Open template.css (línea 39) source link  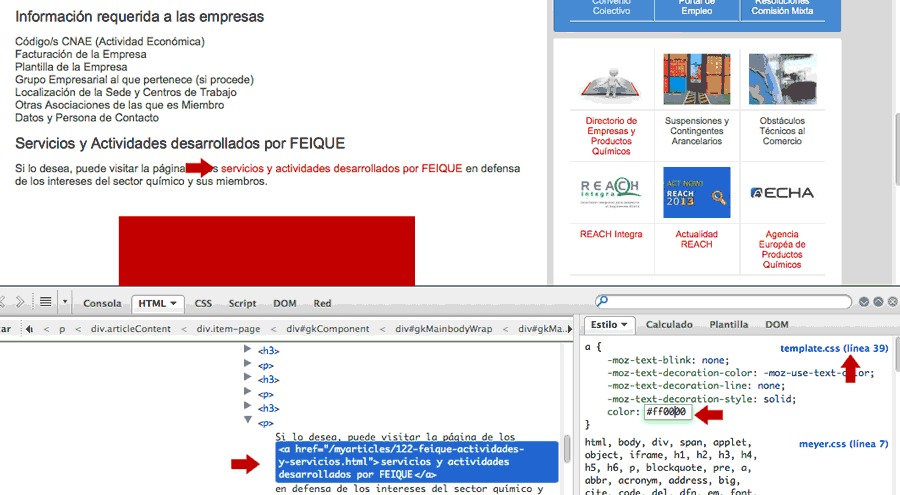point(834,348)
